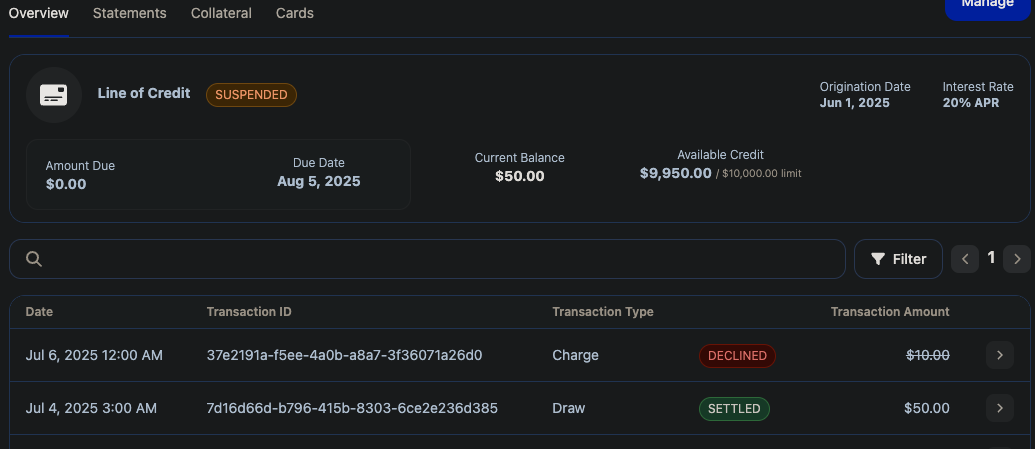Click the magnifier icon in search bar
This screenshot has width=1035, height=449.
[34, 259]
